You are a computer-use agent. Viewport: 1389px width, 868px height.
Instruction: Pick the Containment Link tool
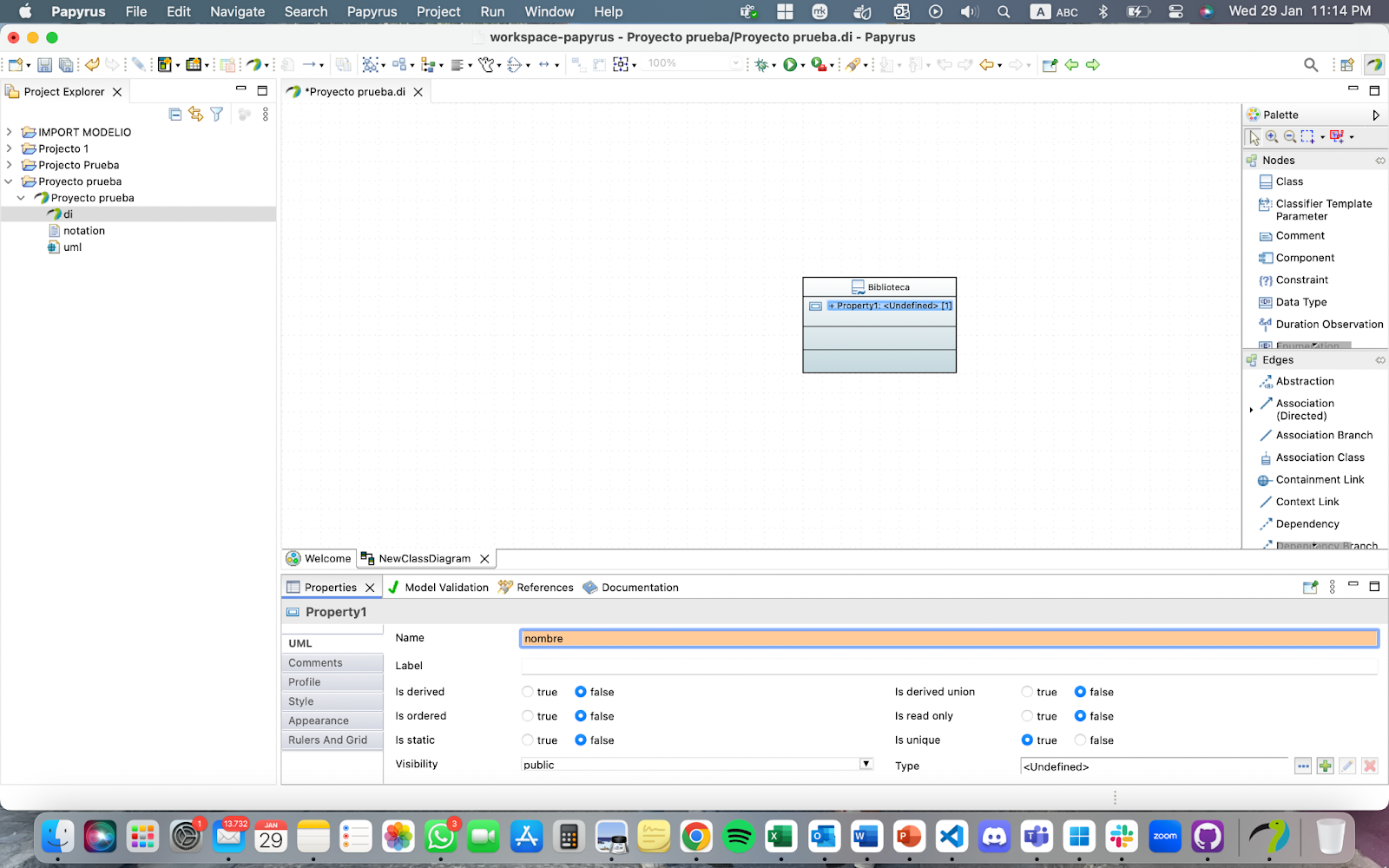coord(1319,480)
